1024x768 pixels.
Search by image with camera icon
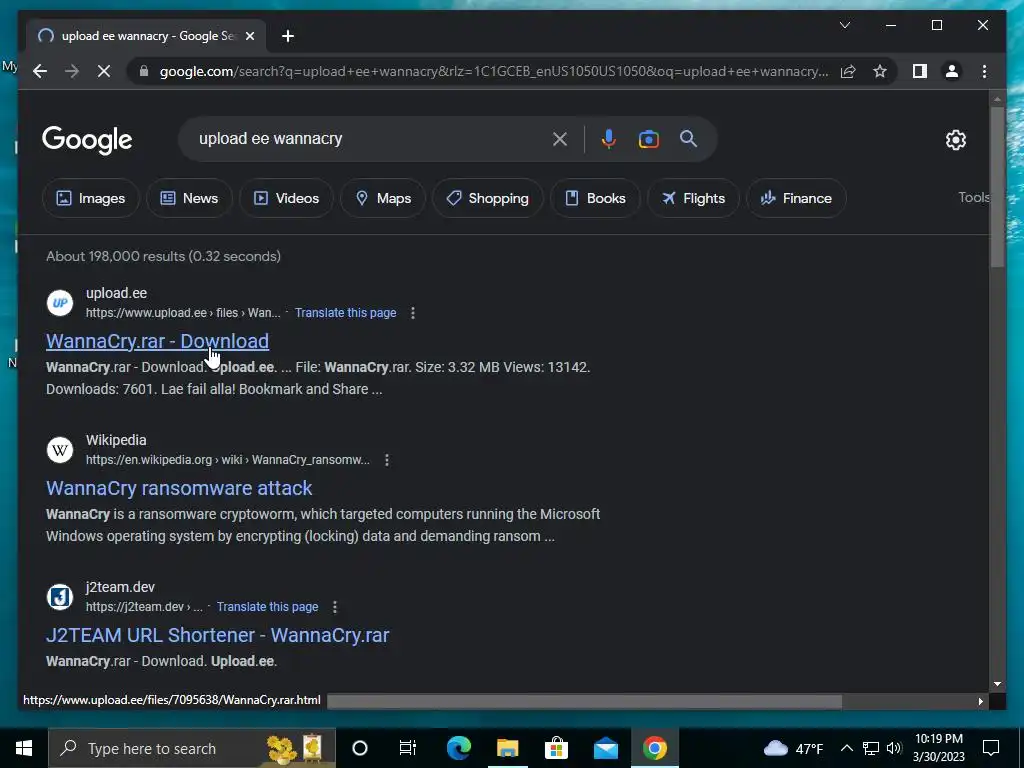click(x=648, y=139)
